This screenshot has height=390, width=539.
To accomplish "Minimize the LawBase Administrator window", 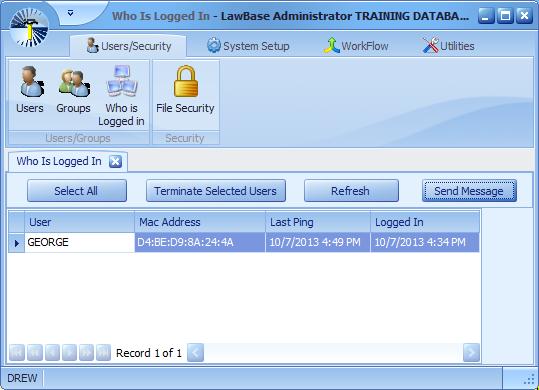I will 486,15.
